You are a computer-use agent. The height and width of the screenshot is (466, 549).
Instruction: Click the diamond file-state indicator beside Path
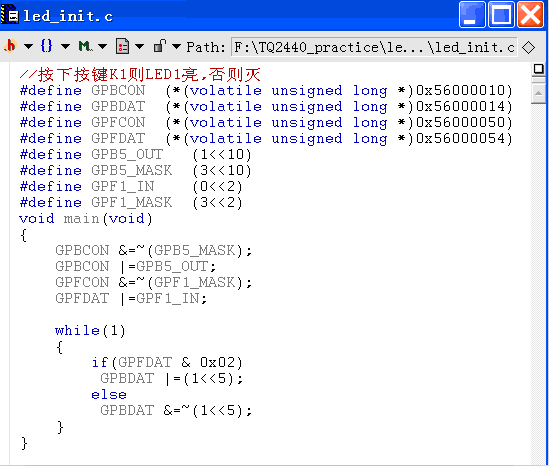[528, 47]
